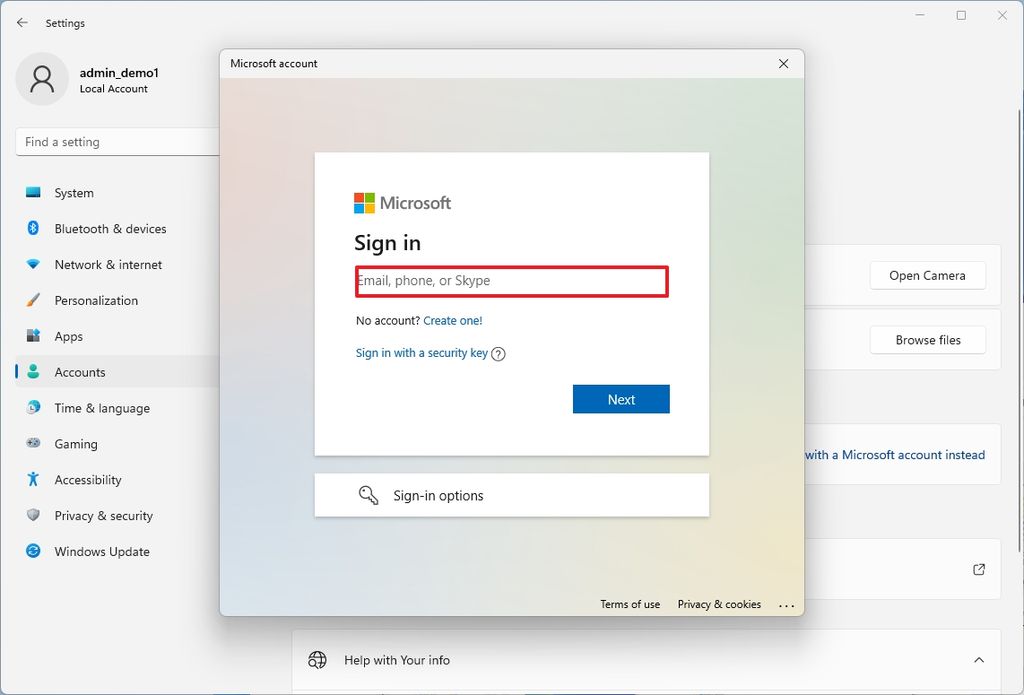The image size is (1024, 695).
Task: Click the Next button to continue
Action: (621, 399)
